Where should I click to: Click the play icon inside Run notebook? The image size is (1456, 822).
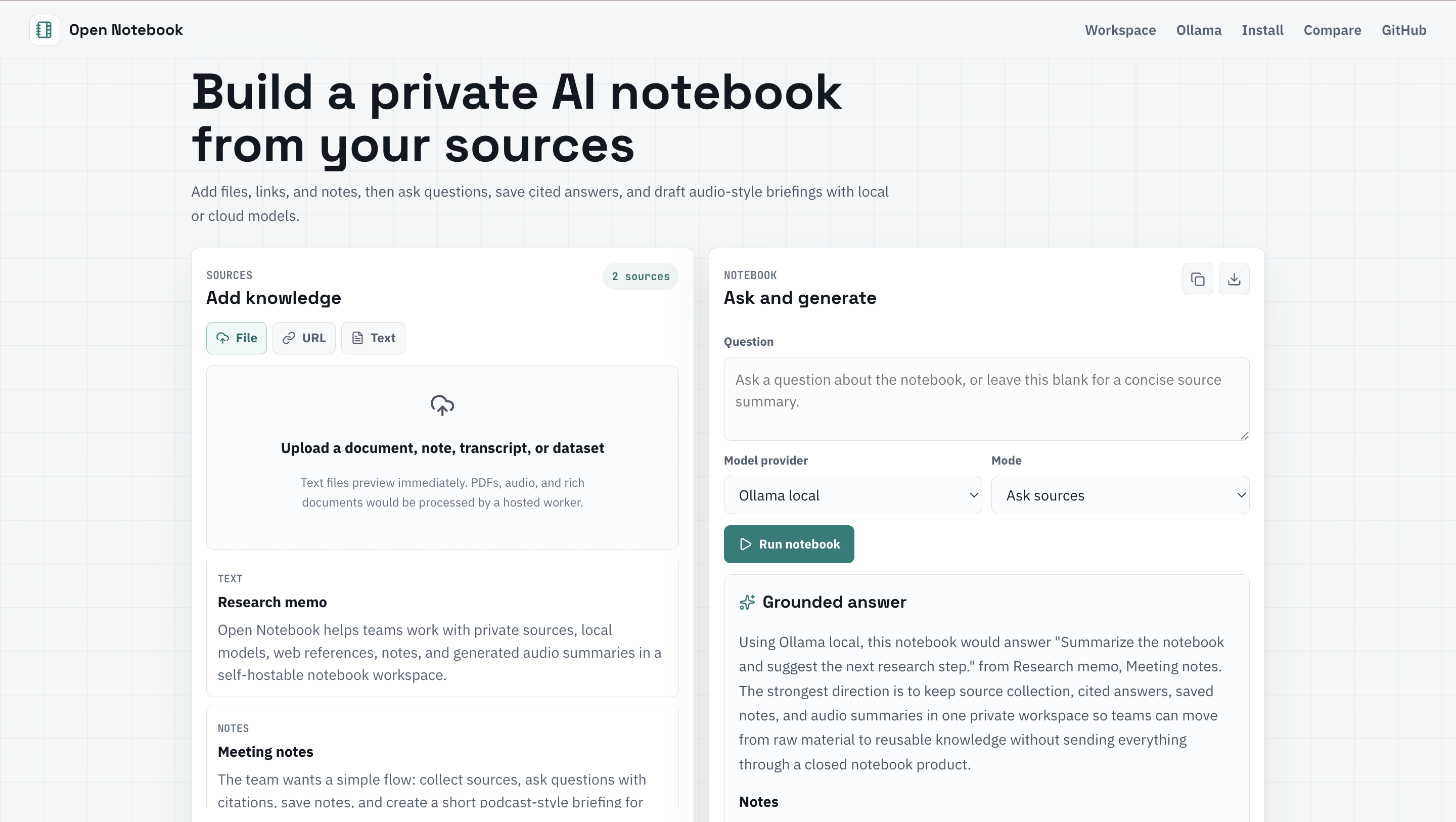745,544
